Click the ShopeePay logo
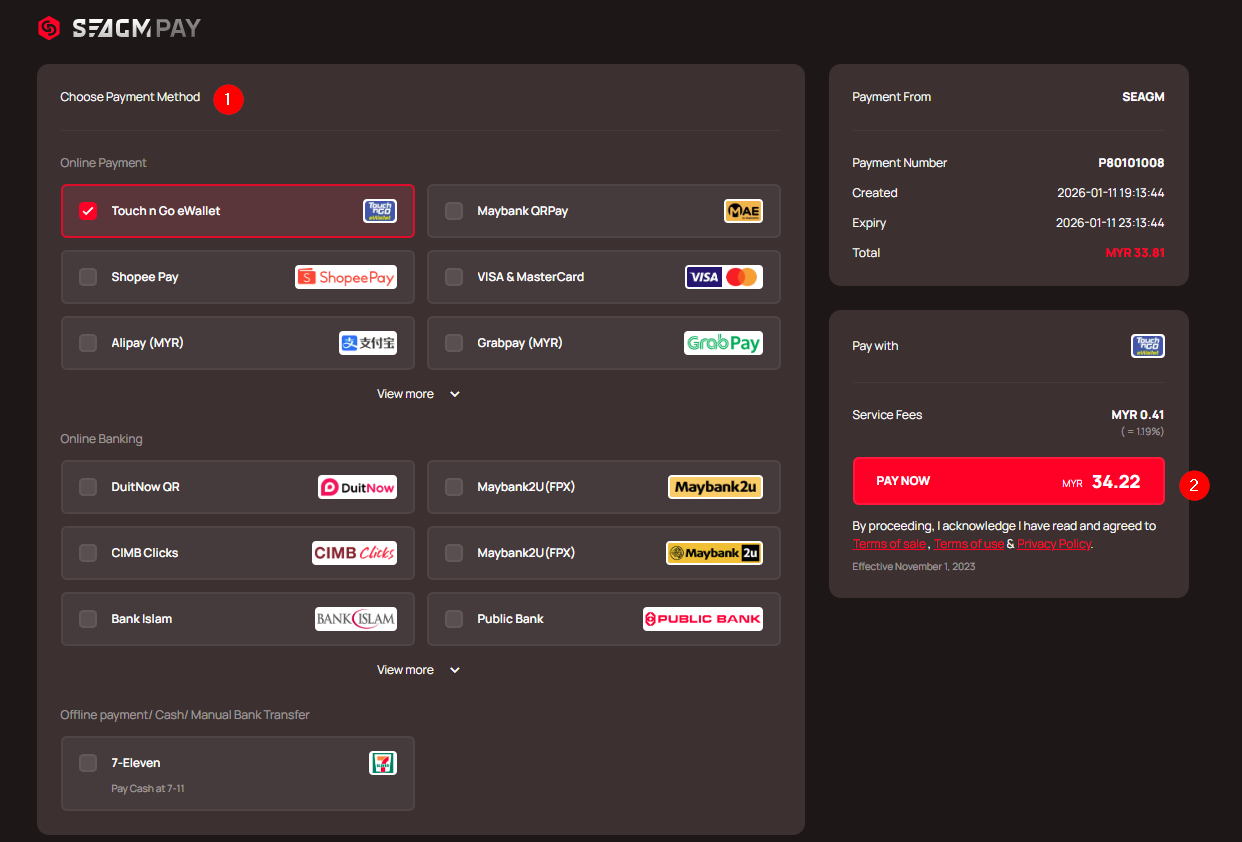 [x=346, y=277]
